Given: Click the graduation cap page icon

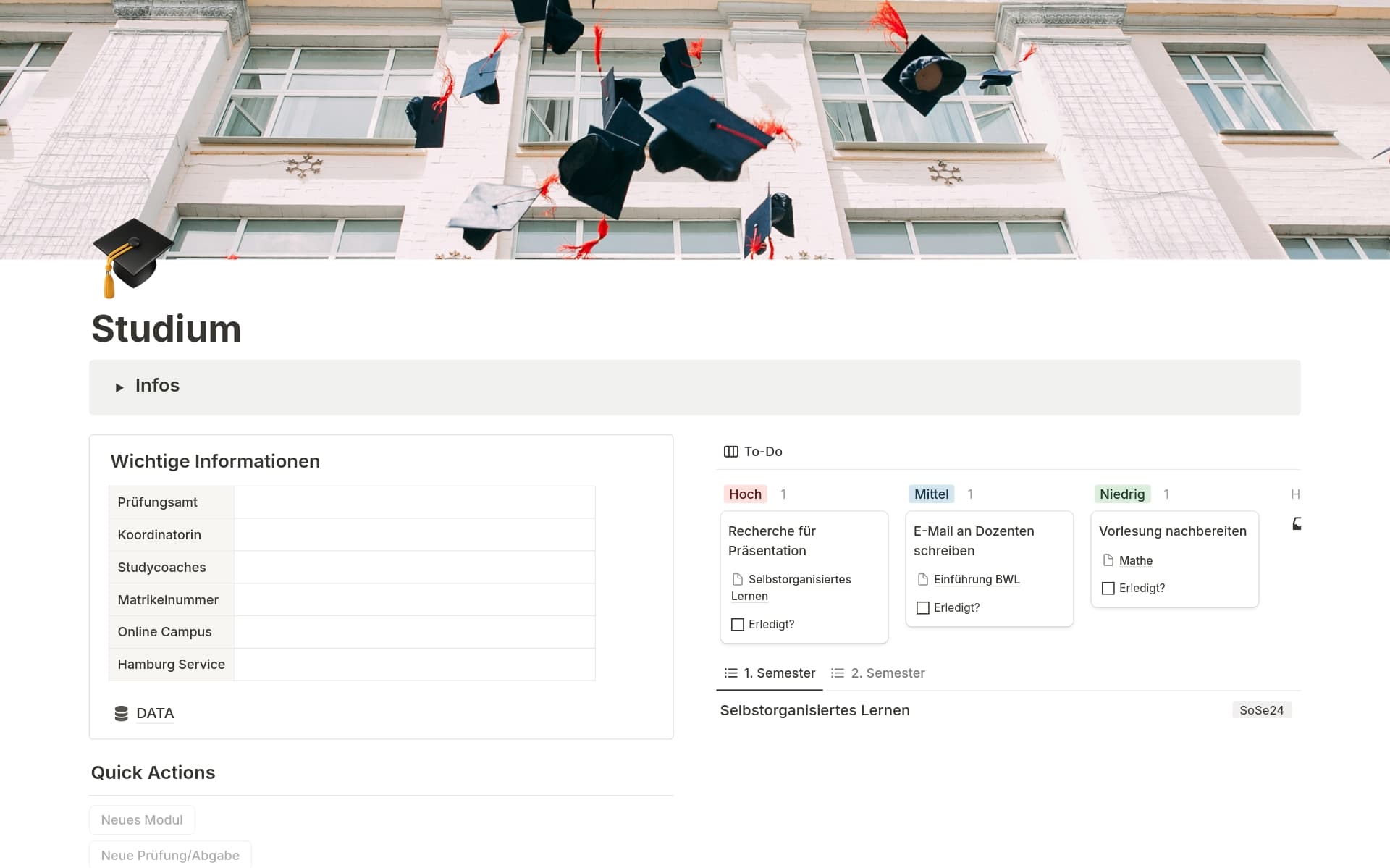Looking at the screenshot, I should (132, 256).
